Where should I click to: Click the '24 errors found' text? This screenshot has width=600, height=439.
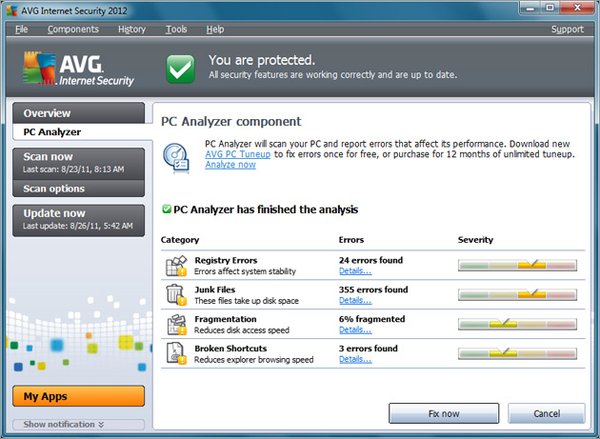point(371,260)
